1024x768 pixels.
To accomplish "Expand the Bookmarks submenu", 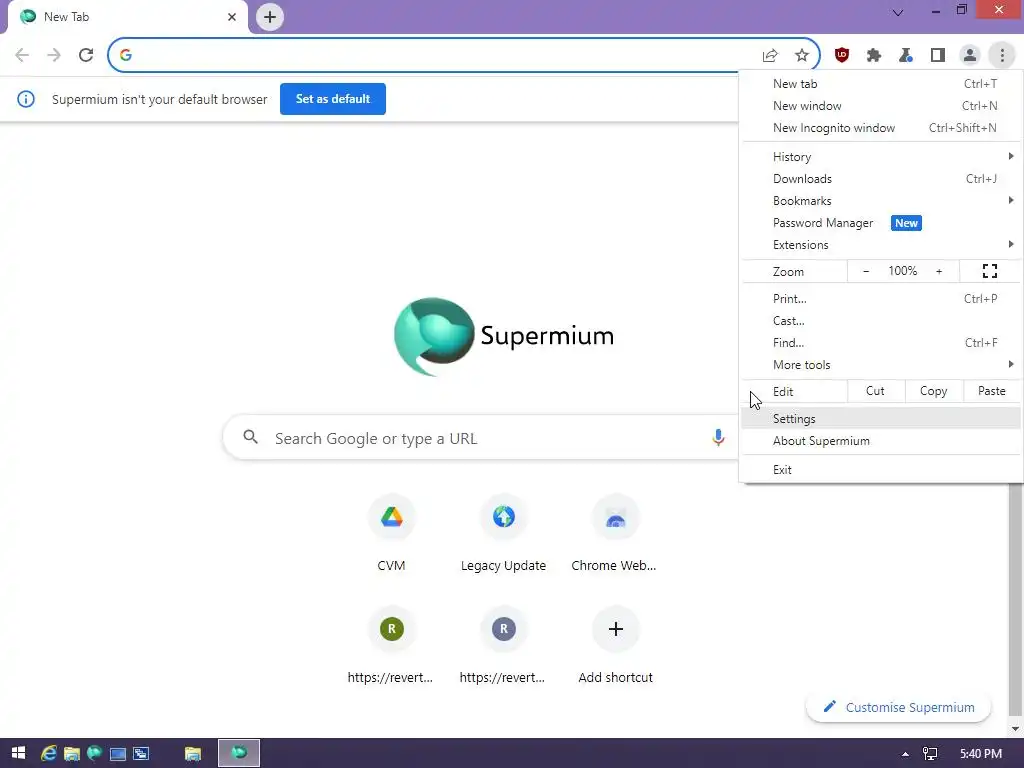I will [880, 200].
